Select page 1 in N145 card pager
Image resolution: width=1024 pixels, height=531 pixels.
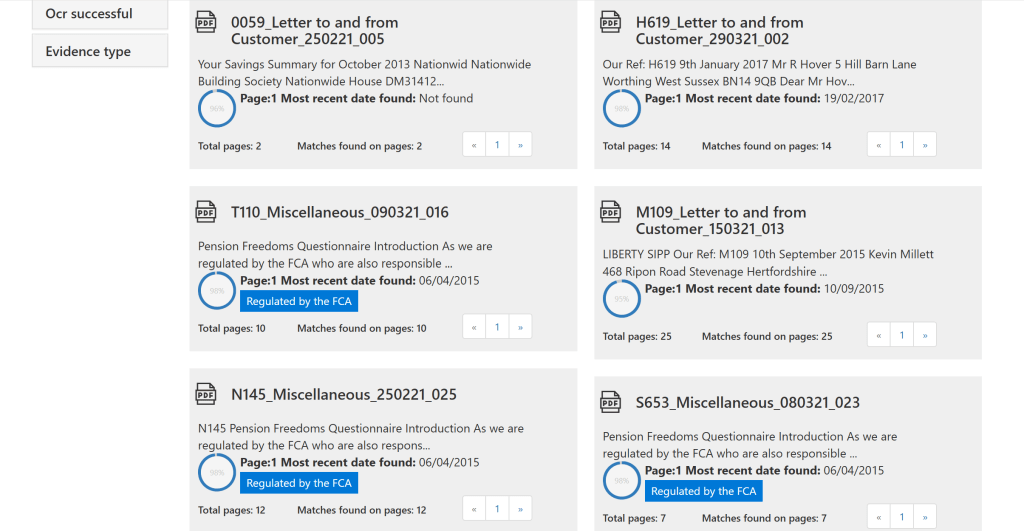pos(497,508)
